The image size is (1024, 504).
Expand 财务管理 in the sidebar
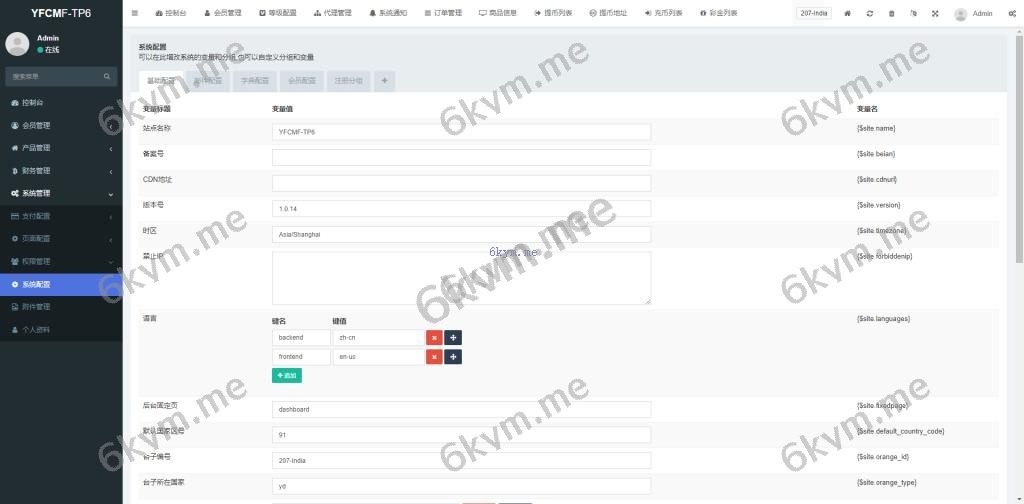tap(61, 171)
